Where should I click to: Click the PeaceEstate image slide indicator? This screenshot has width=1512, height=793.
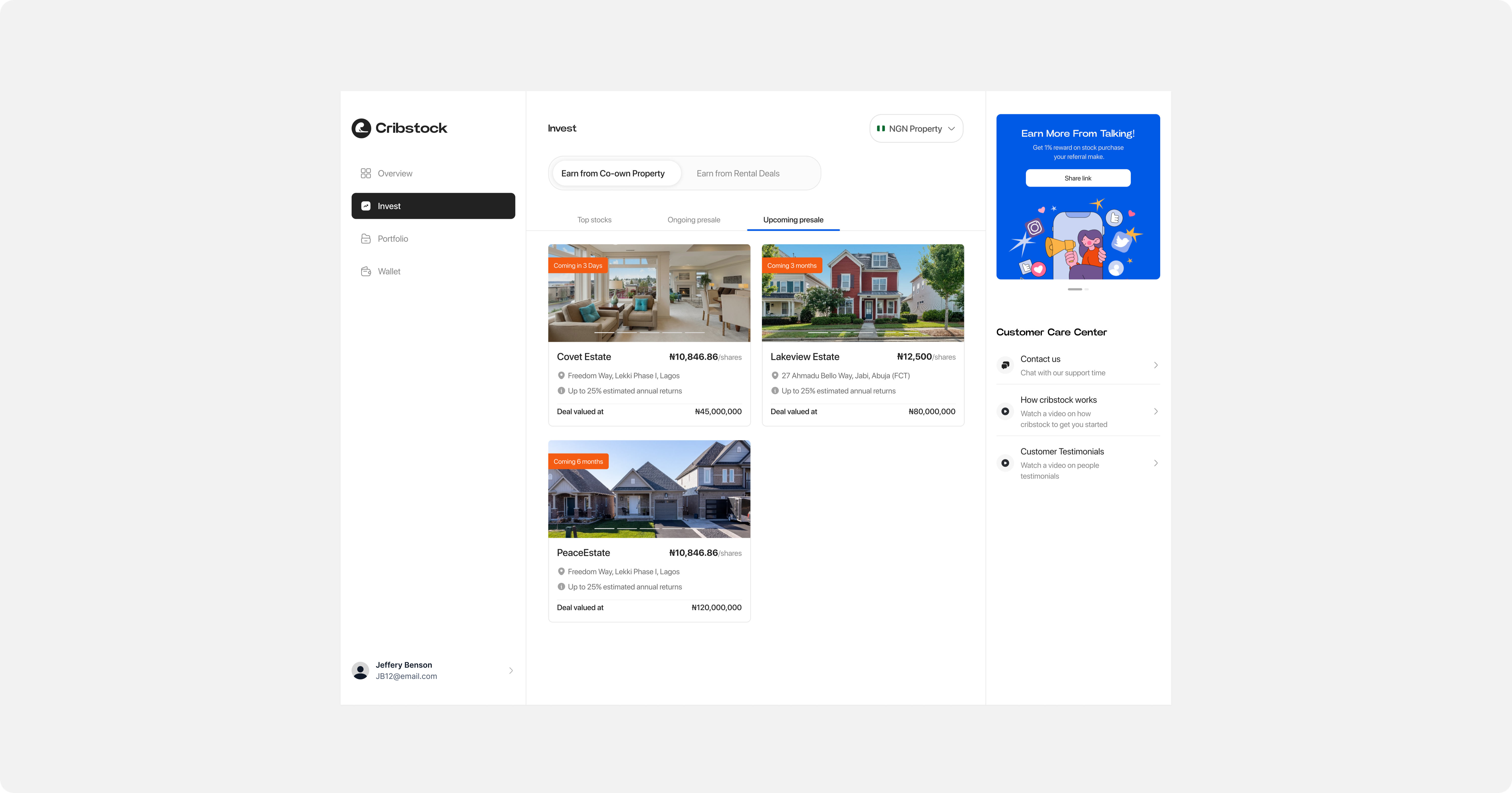(x=649, y=528)
